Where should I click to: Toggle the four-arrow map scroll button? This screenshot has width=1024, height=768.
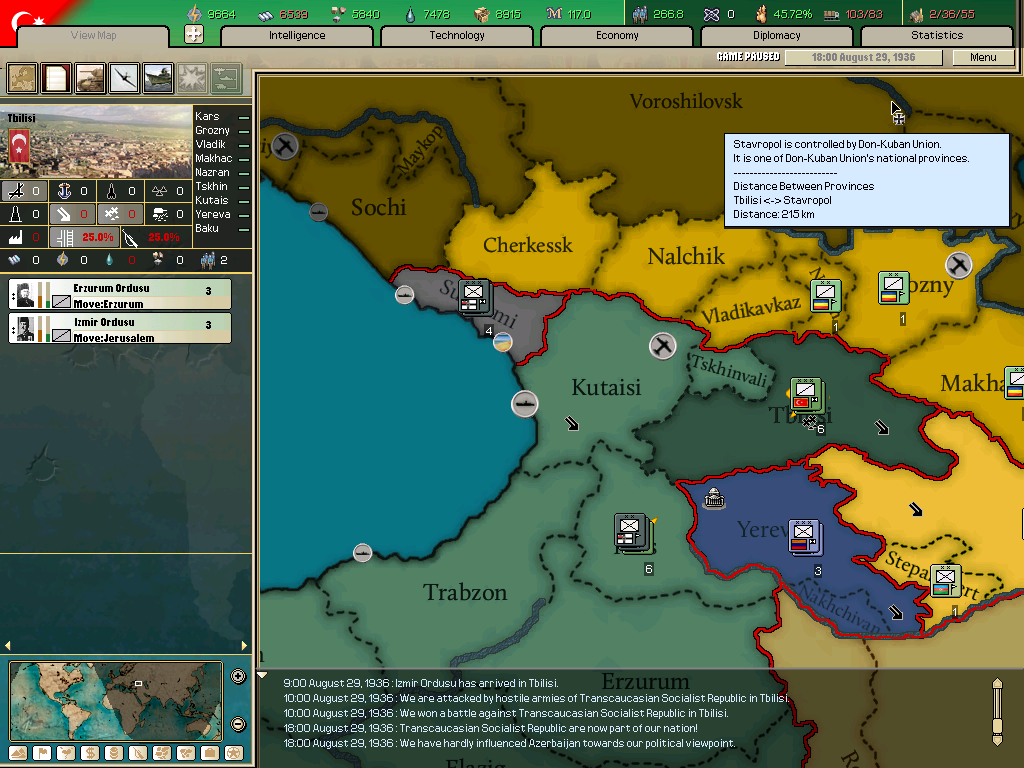click(194, 35)
